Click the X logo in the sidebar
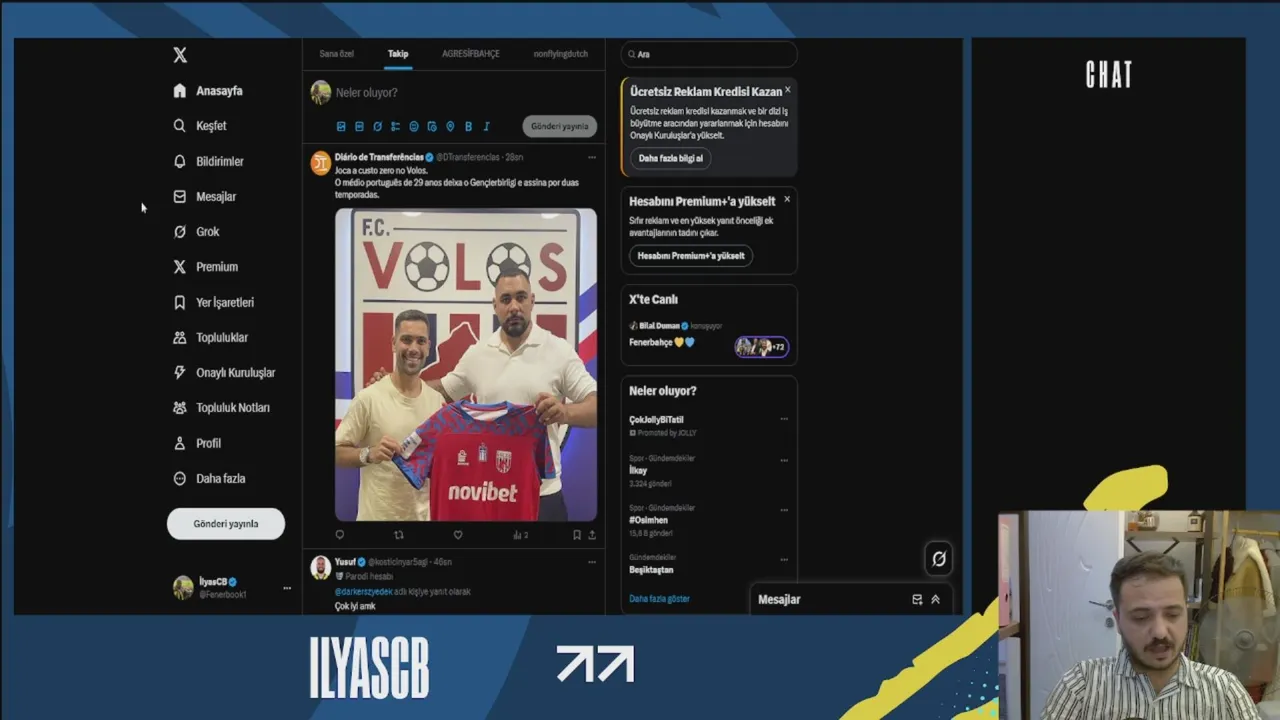This screenshot has height=720, width=1280. point(180,55)
